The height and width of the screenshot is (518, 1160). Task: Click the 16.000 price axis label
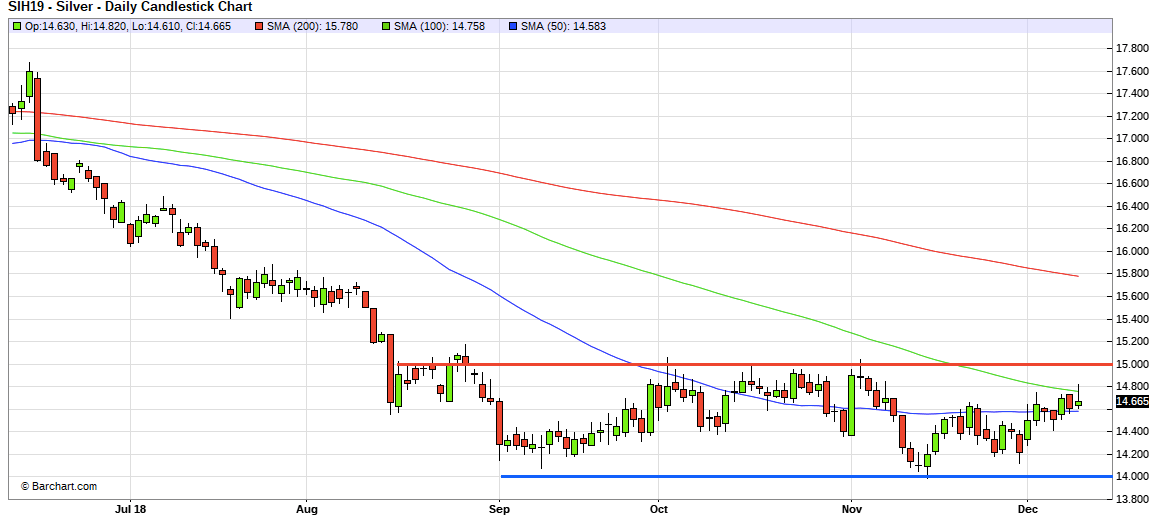tap(1132, 252)
